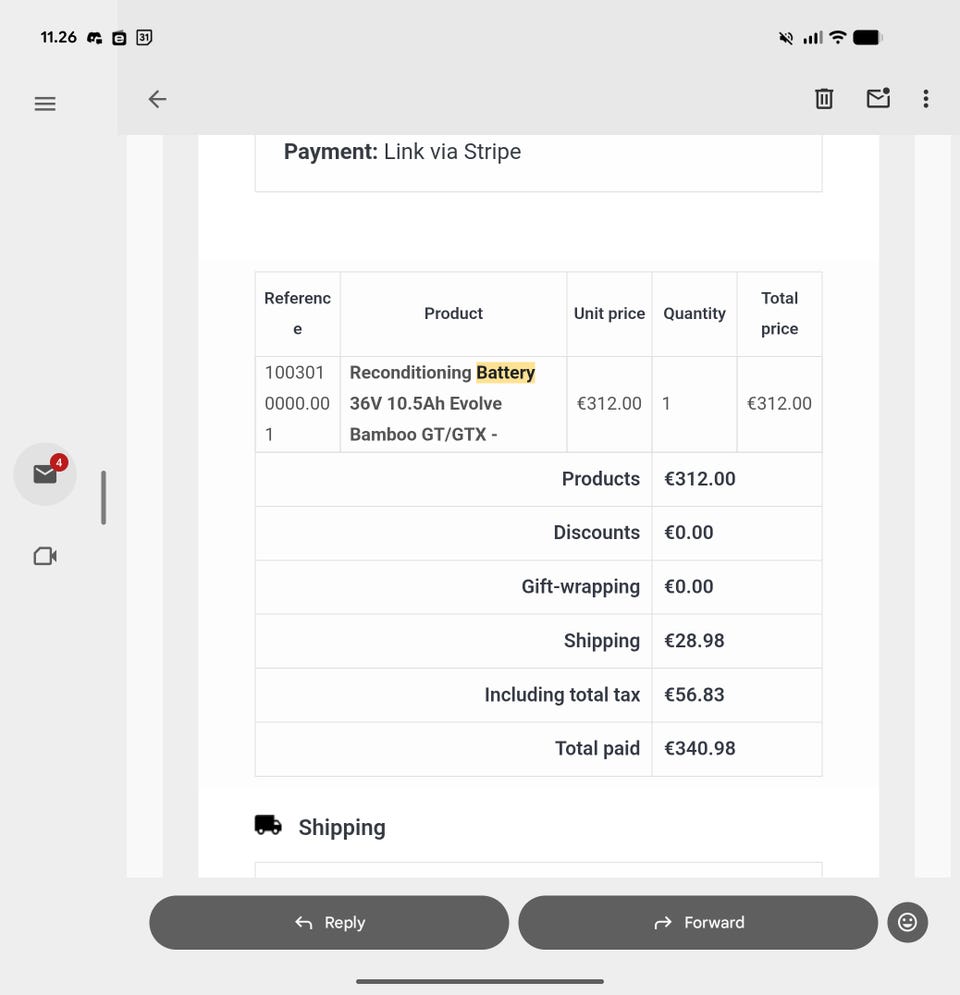960x995 pixels.
Task: Select the Total paid €340.98 amount
Action: [700, 749]
